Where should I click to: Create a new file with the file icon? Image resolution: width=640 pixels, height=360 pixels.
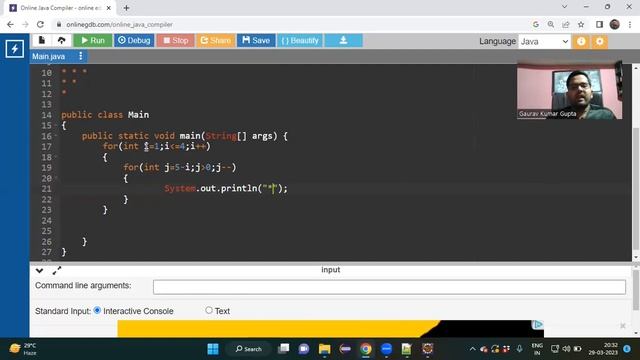click(42, 40)
